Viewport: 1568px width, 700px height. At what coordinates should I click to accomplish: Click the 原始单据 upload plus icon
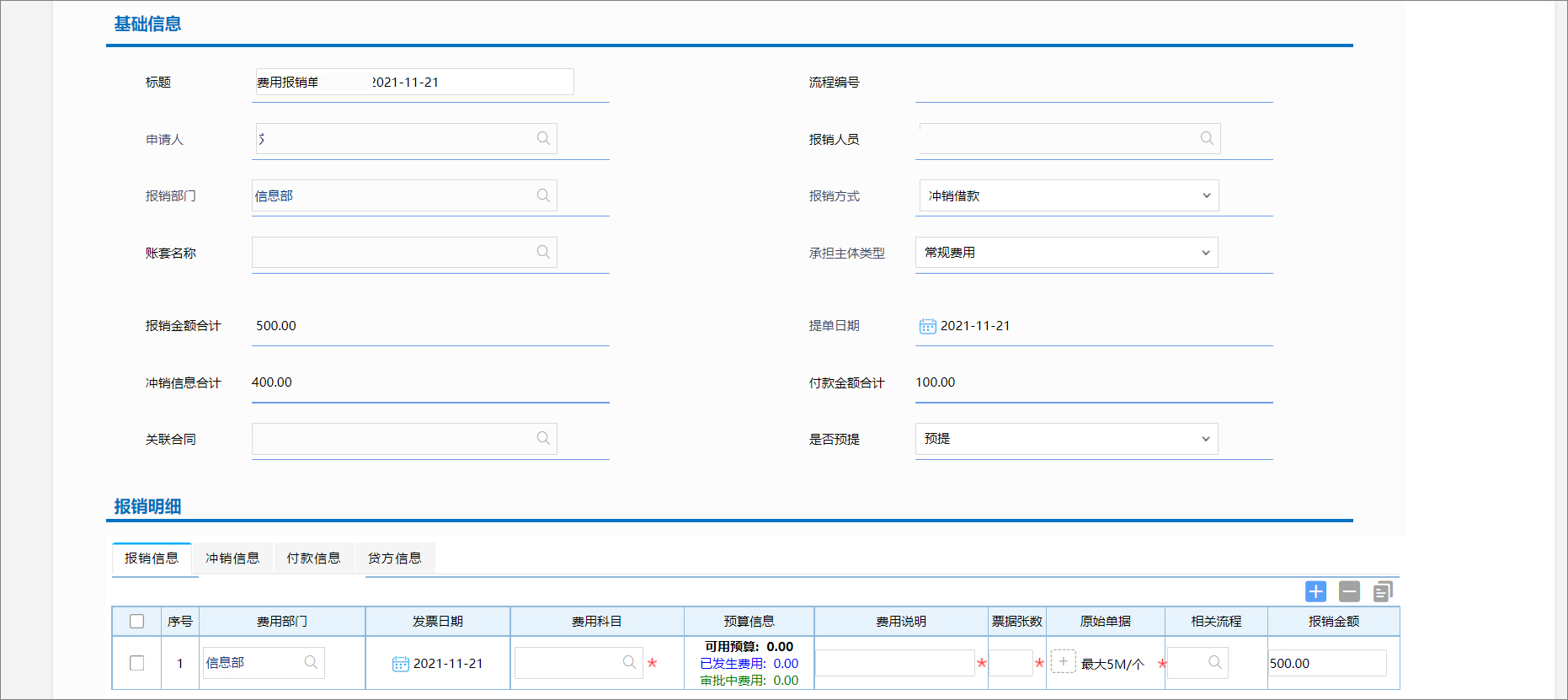pos(1063,662)
